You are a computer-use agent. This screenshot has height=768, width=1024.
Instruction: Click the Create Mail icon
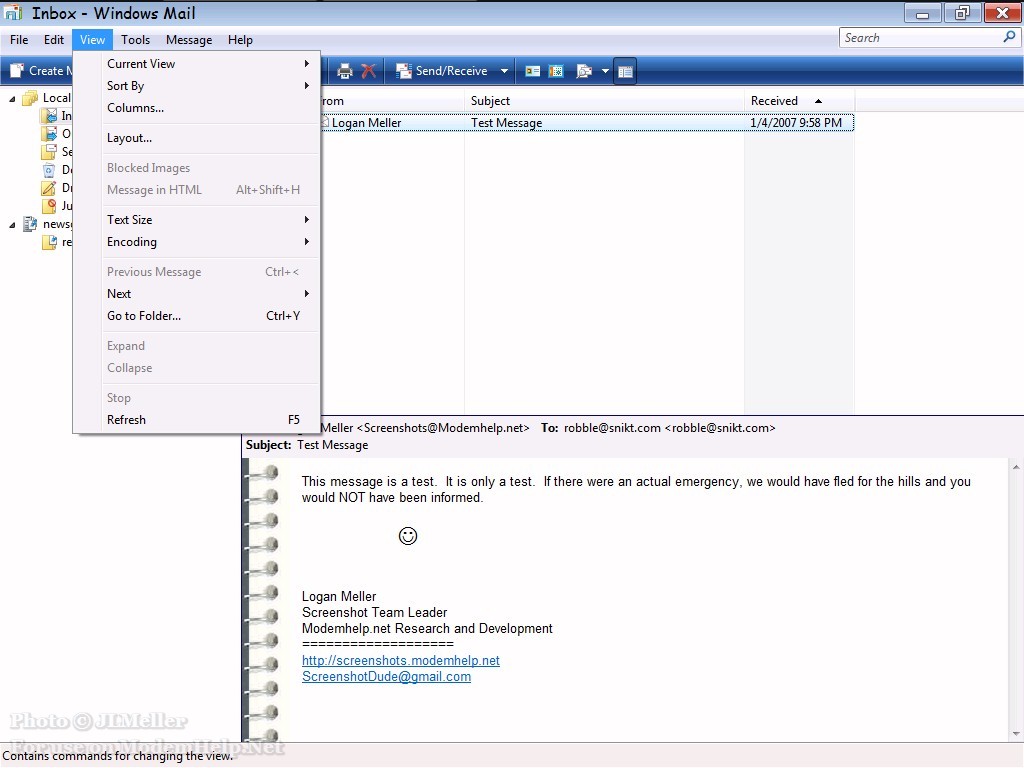pos(16,71)
